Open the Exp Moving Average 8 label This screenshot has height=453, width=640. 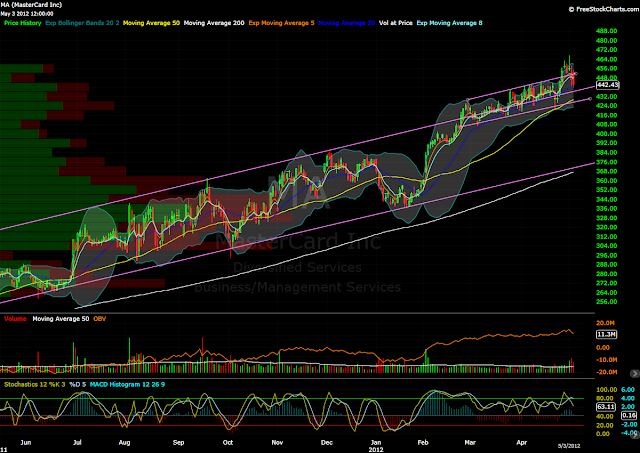coord(449,23)
